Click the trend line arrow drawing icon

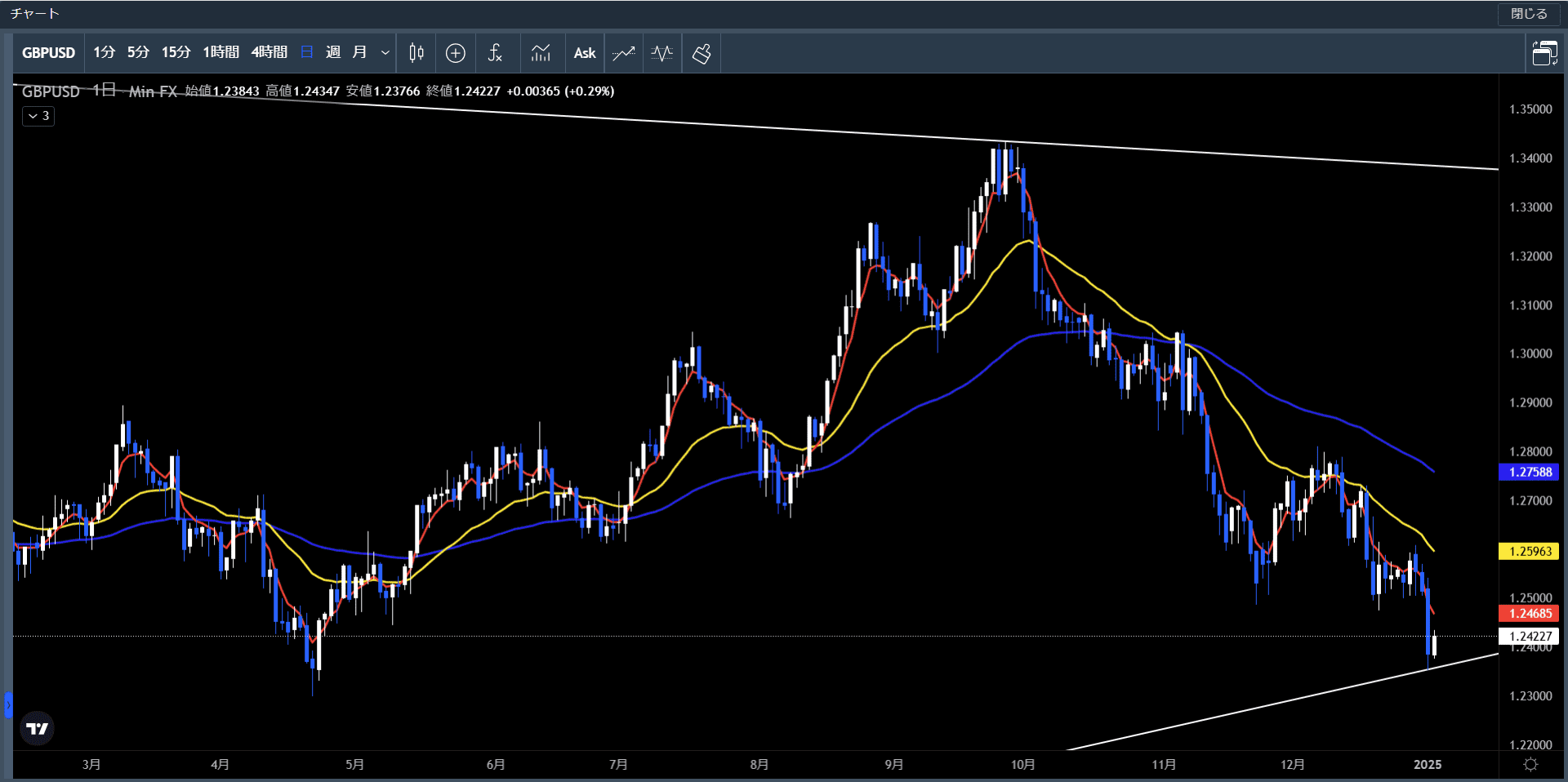point(624,53)
